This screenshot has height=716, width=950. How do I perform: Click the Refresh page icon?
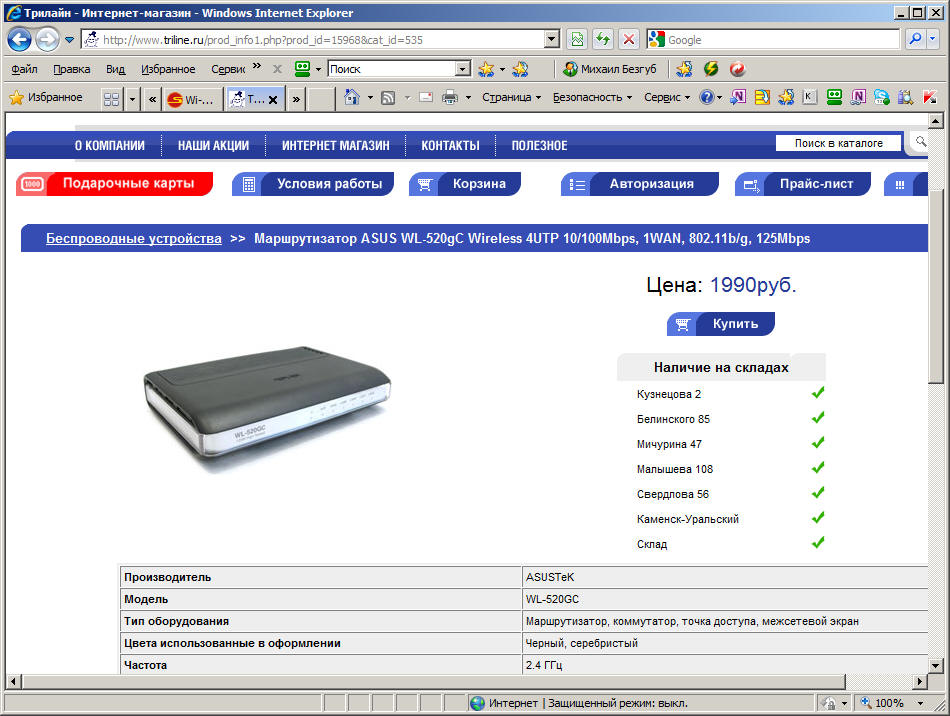[603, 40]
